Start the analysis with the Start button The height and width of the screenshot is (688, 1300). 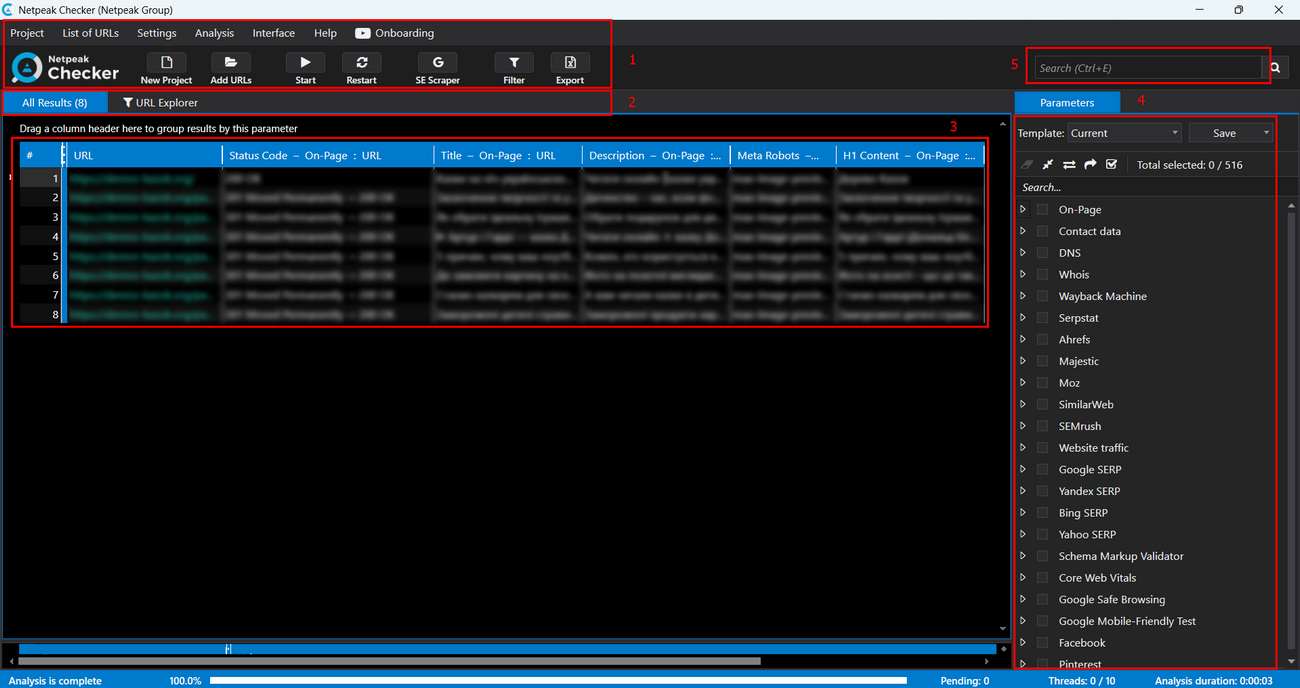pyautogui.click(x=305, y=68)
